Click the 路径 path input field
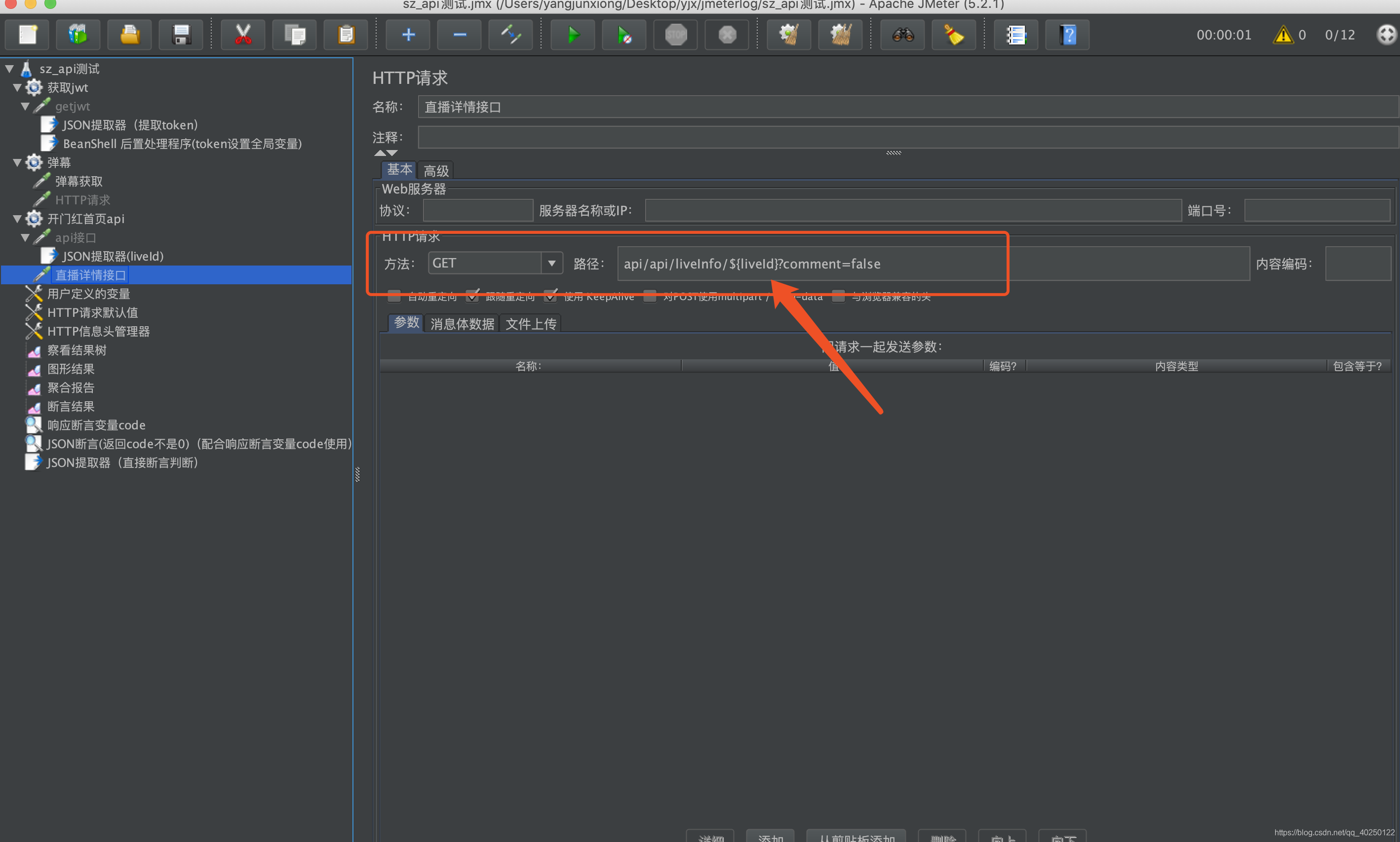1400x842 pixels. (931, 264)
